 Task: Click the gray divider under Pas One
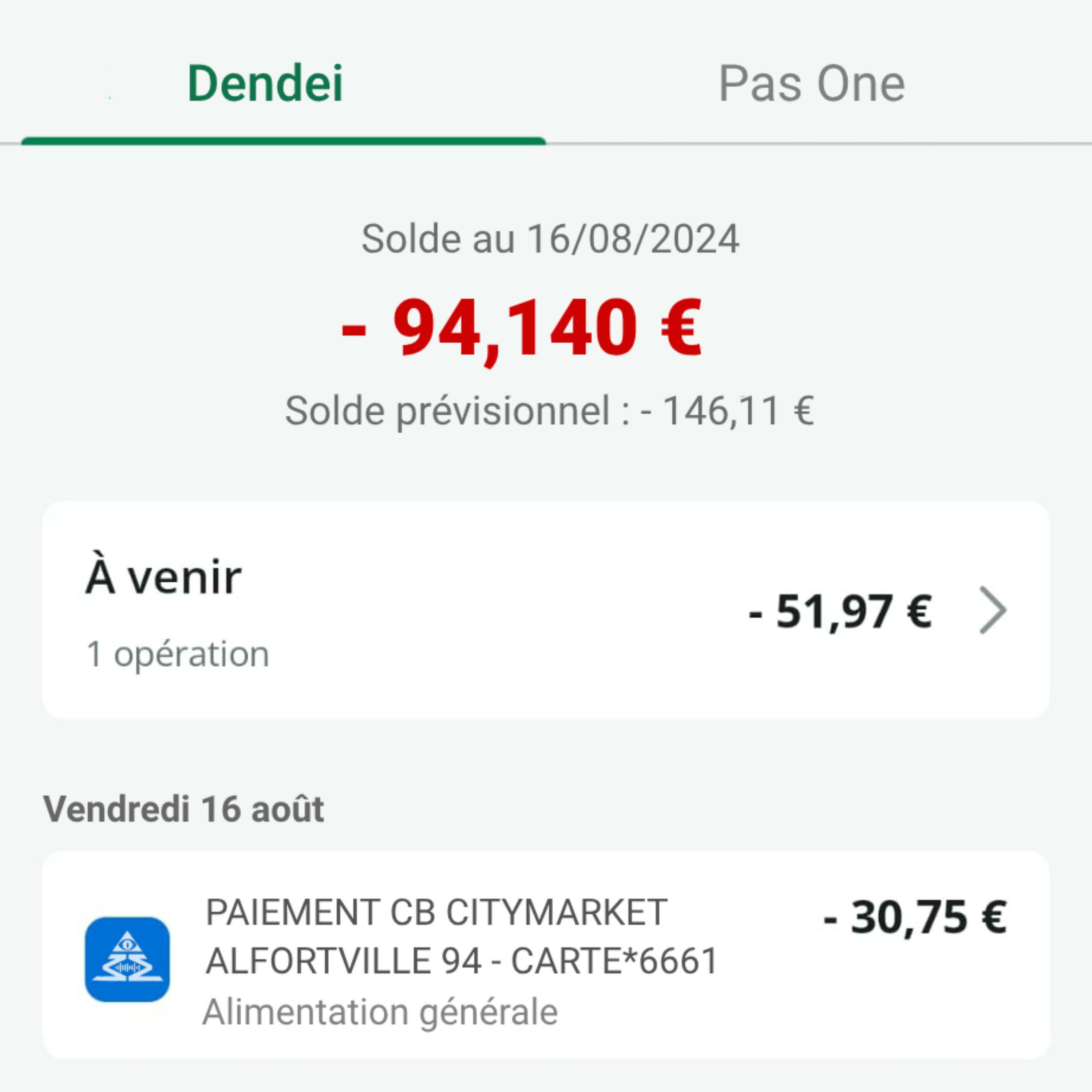(x=818, y=143)
